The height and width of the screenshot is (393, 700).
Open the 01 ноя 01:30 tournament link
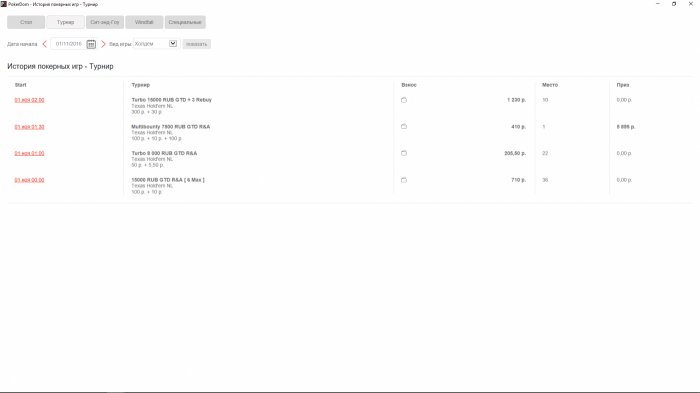tap(29, 127)
